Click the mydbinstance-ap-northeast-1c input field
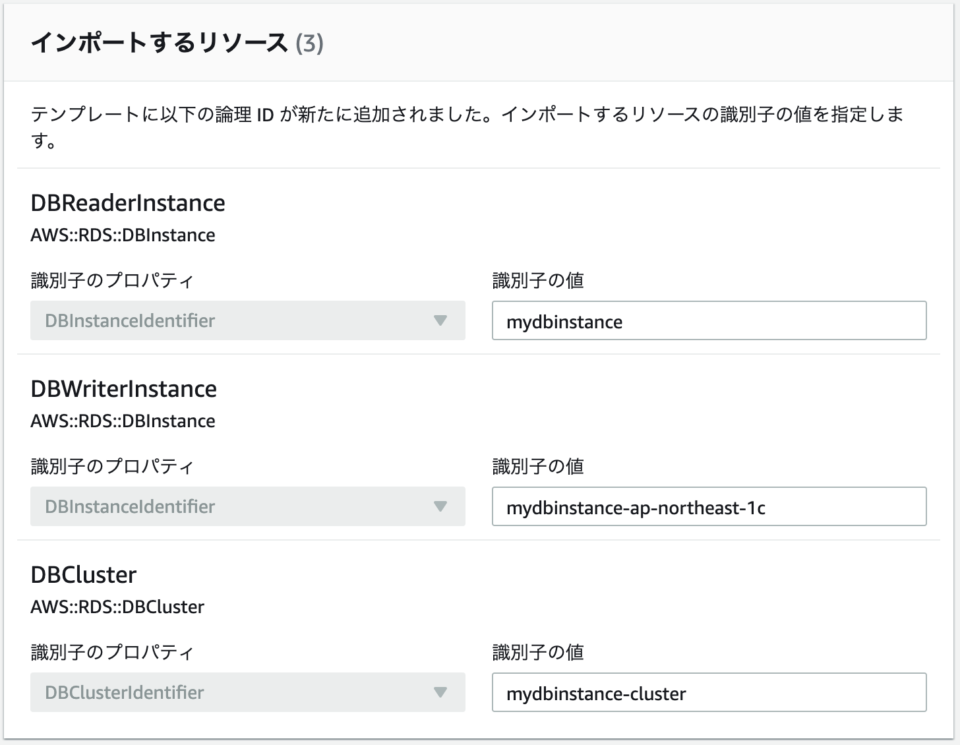This screenshot has height=745, width=960. point(709,506)
